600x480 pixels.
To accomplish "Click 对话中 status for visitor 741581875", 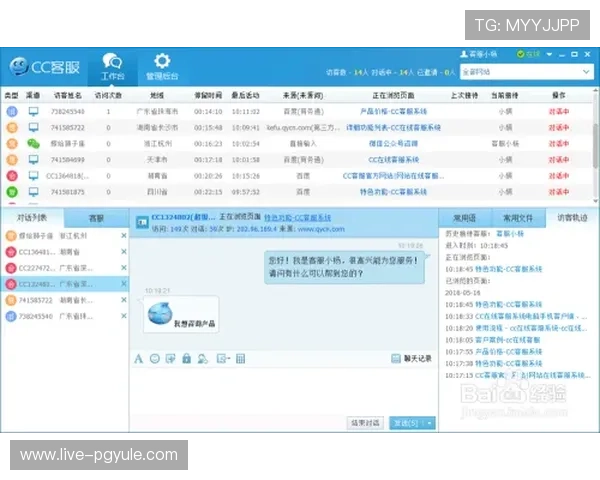I will (559, 192).
